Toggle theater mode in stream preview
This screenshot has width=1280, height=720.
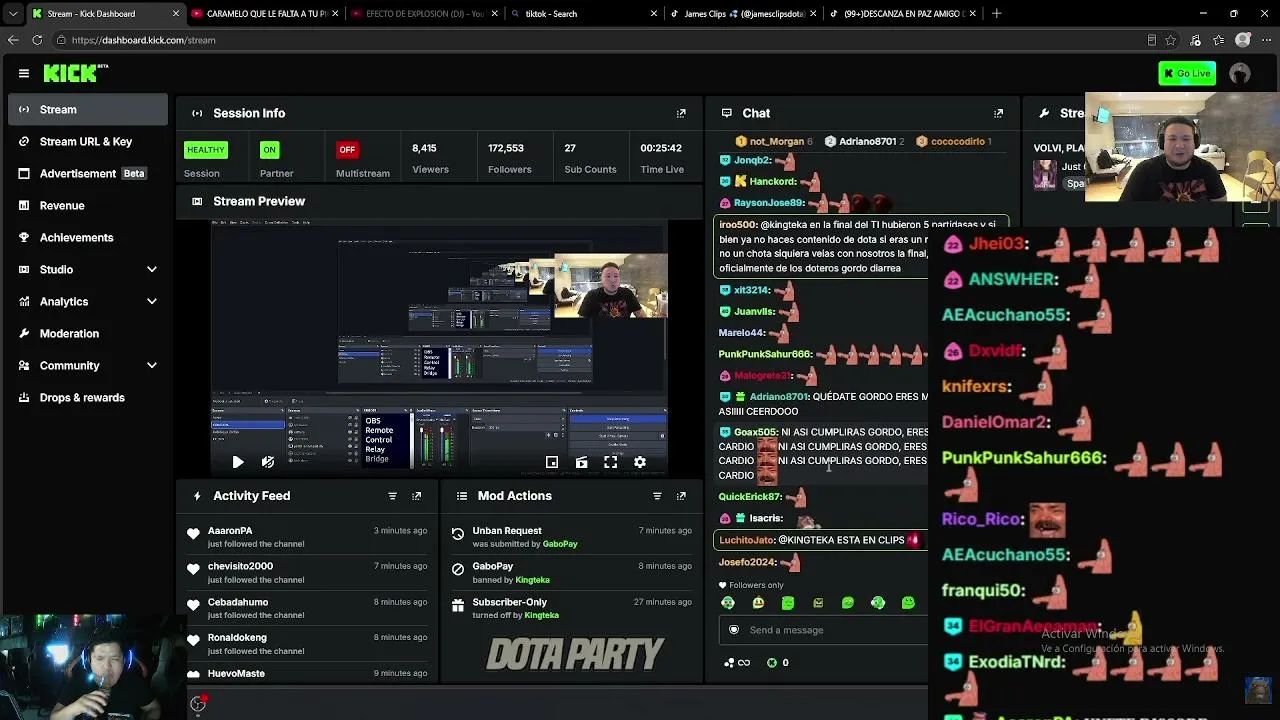581,462
